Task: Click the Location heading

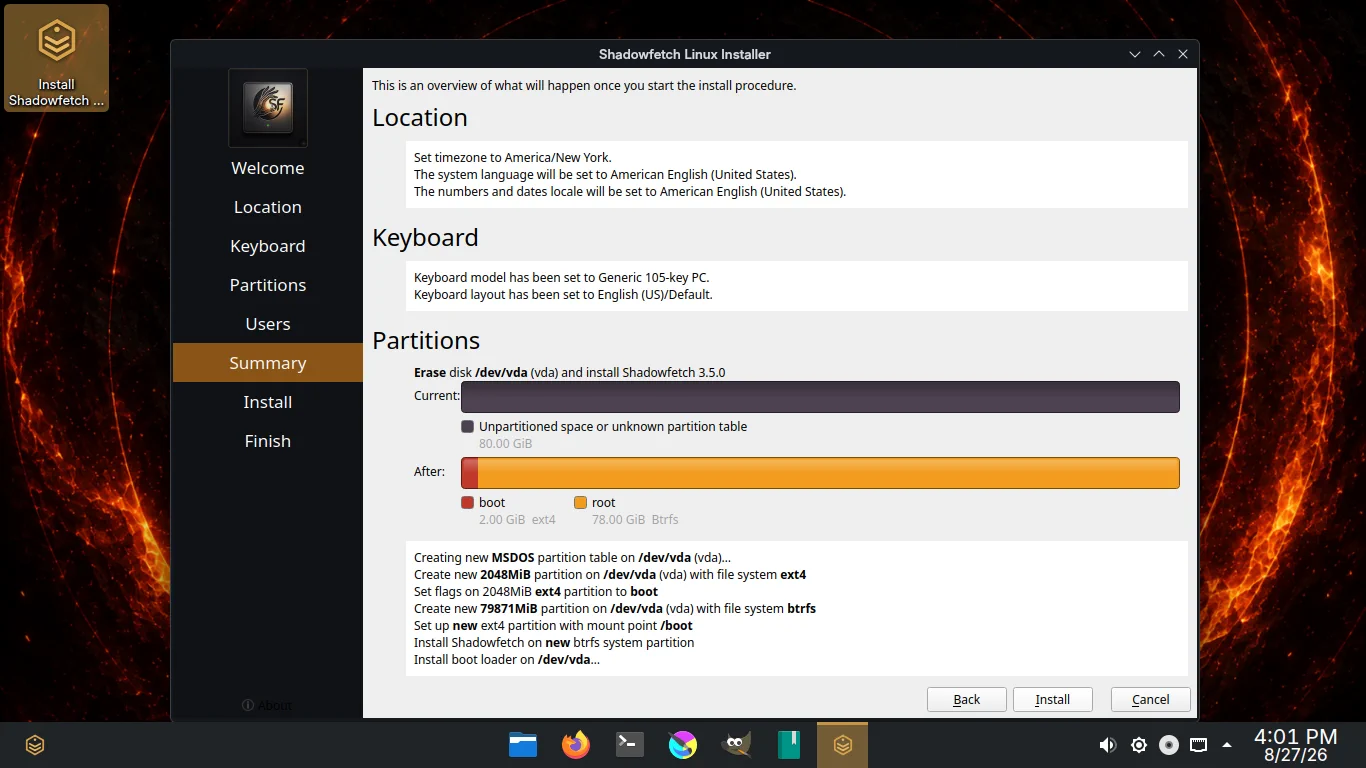Action: [420, 118]
